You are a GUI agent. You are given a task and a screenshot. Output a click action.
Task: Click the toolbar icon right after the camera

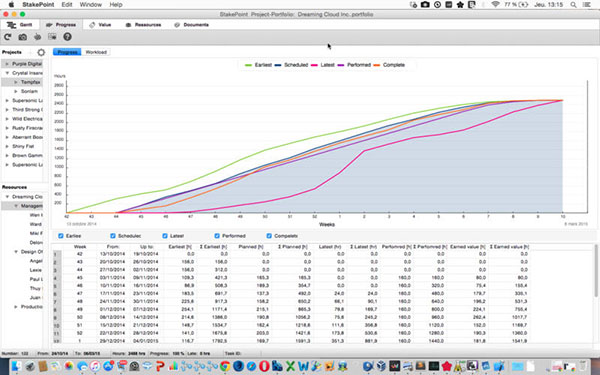[x=38, y=37]
